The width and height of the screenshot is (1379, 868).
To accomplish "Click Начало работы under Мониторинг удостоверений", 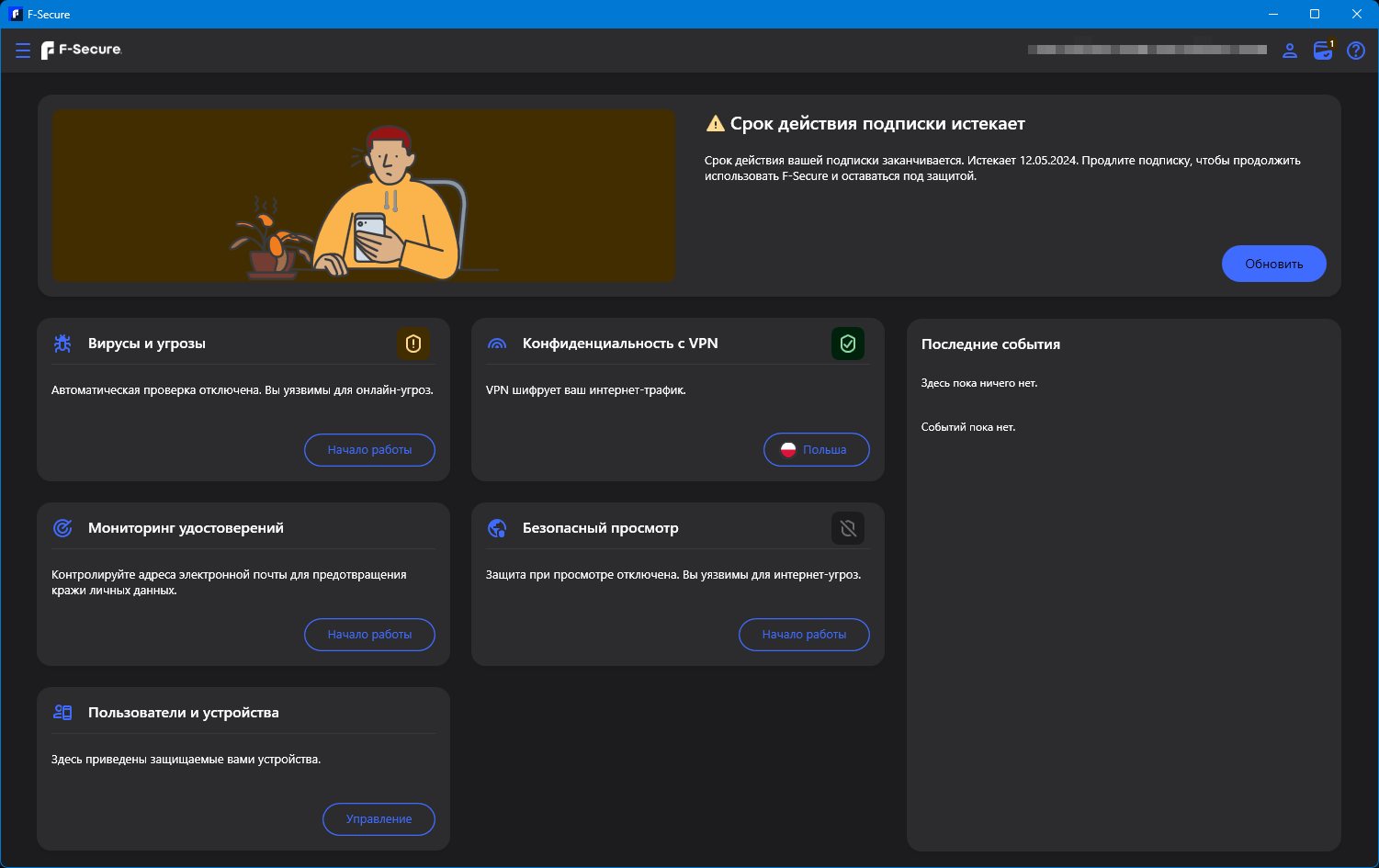I will click(x=369, y=635).
